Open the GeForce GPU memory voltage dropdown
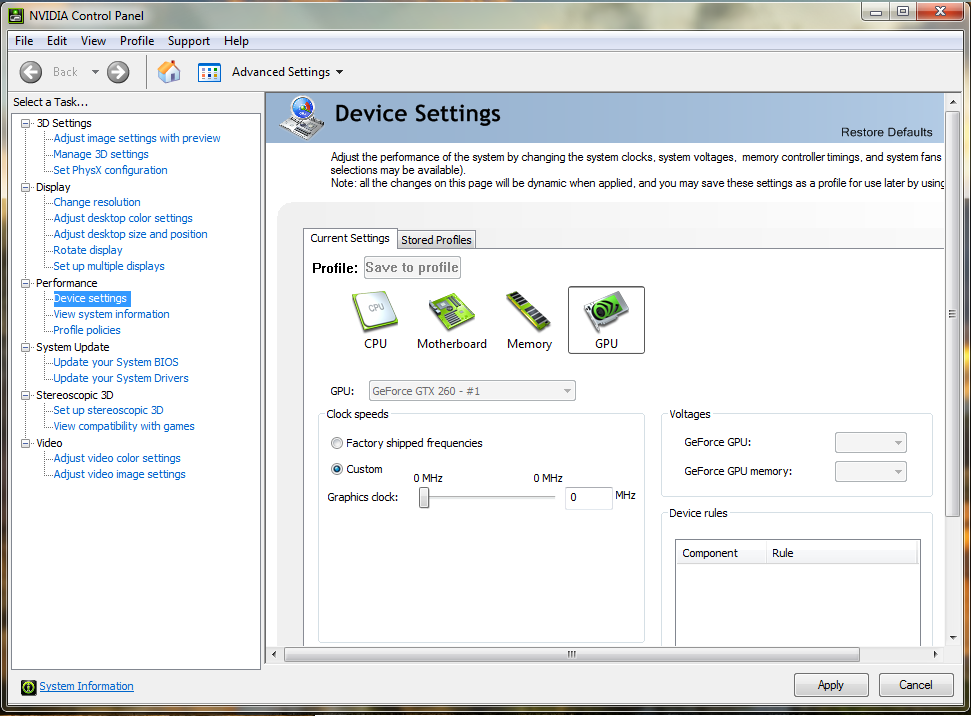This screenshot has width=971, height=716. pyautogui.click(x=871, y=471)
